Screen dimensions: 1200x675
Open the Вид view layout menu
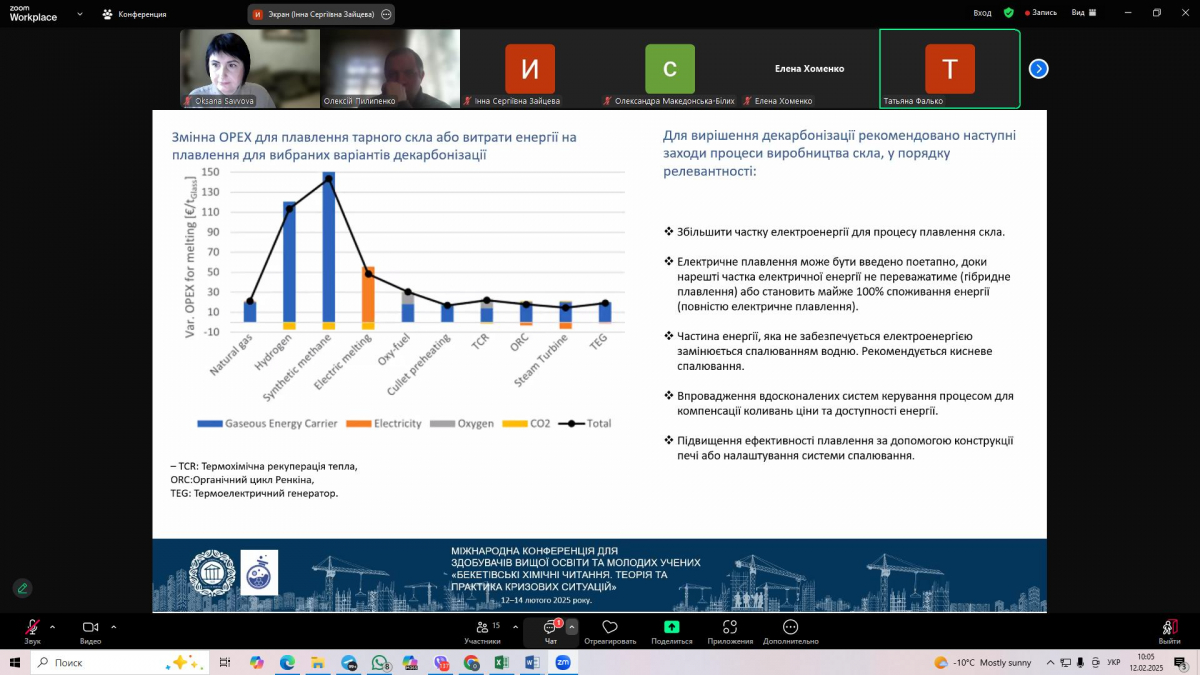click(x=1084, y=13)
